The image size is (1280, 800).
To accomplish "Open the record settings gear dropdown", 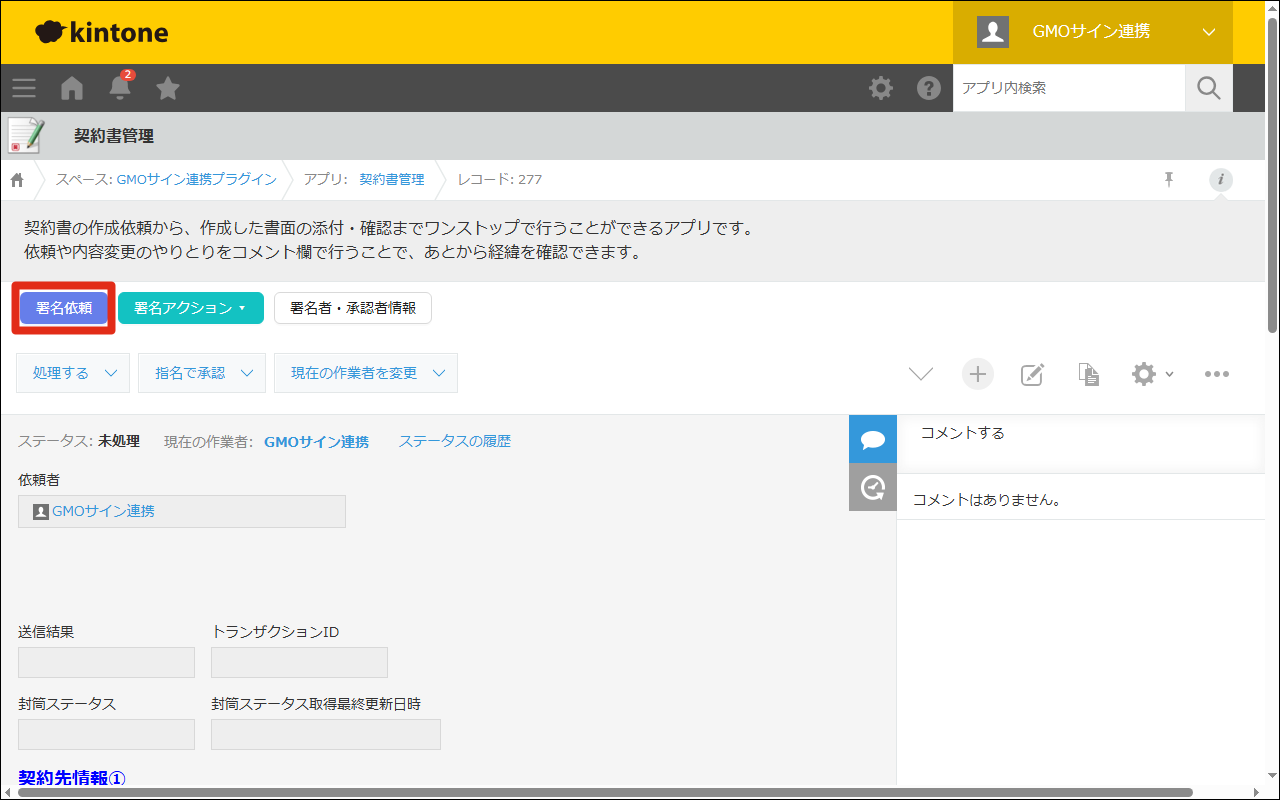I will [1152, 374].
